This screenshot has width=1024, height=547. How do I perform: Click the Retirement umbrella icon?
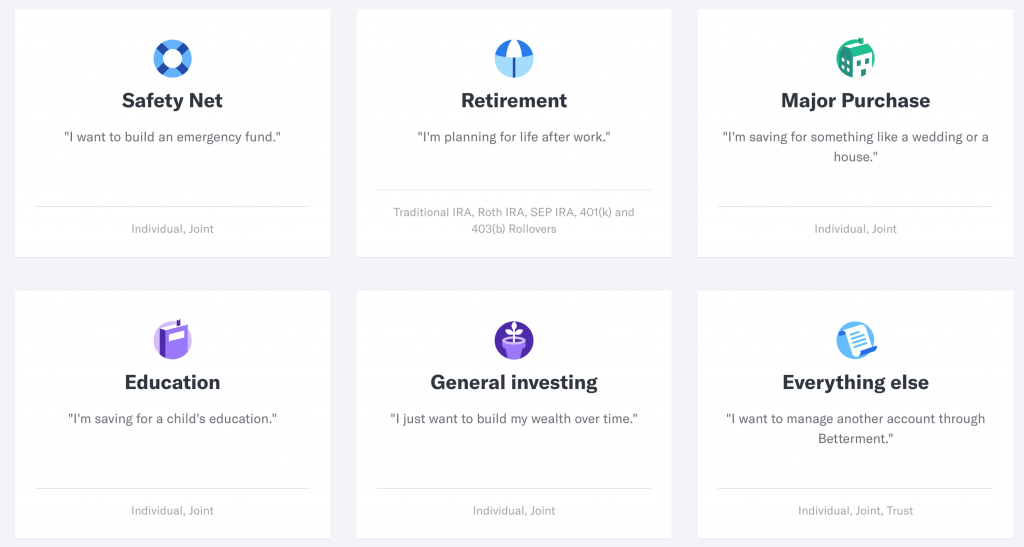point(514,59)
